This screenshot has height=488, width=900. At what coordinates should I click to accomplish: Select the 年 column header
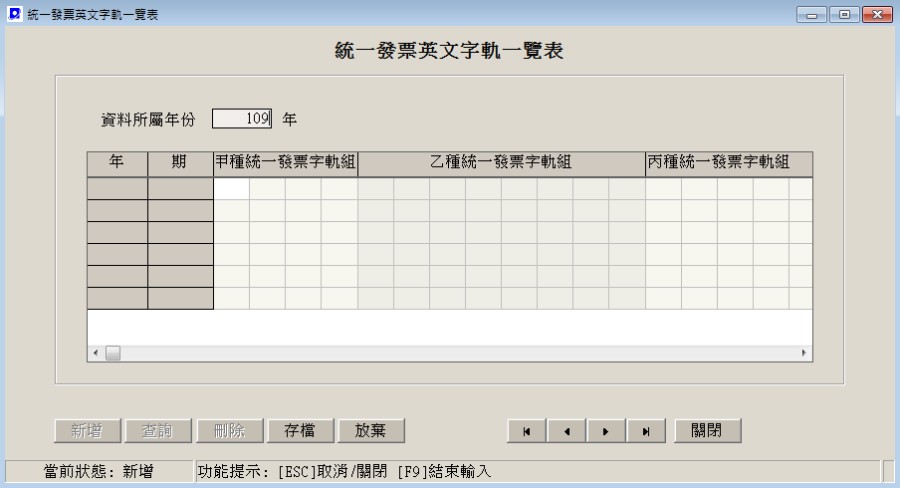[117, 164]
